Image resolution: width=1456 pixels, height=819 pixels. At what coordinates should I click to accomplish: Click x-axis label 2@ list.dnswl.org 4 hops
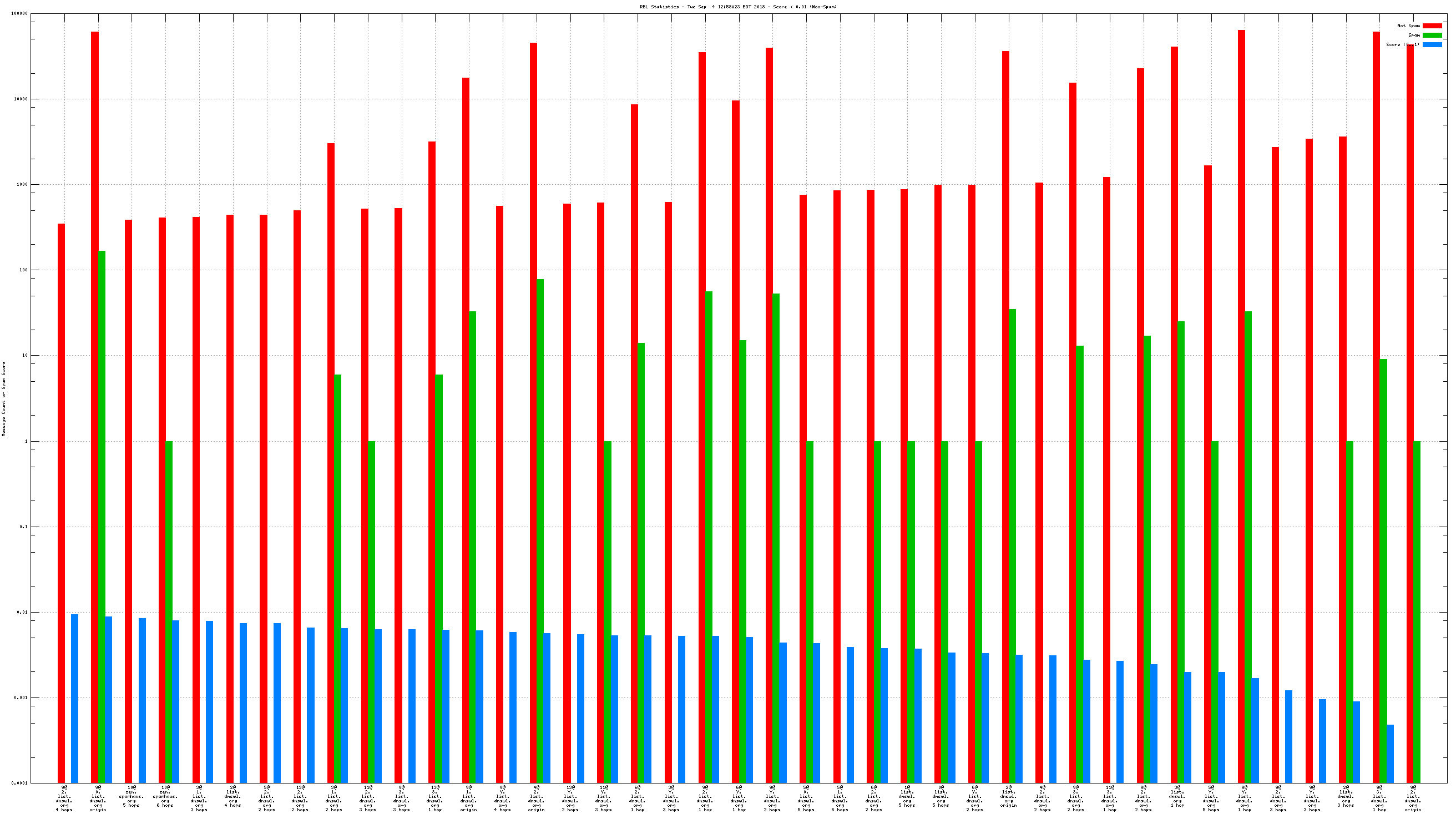(232, 796)
